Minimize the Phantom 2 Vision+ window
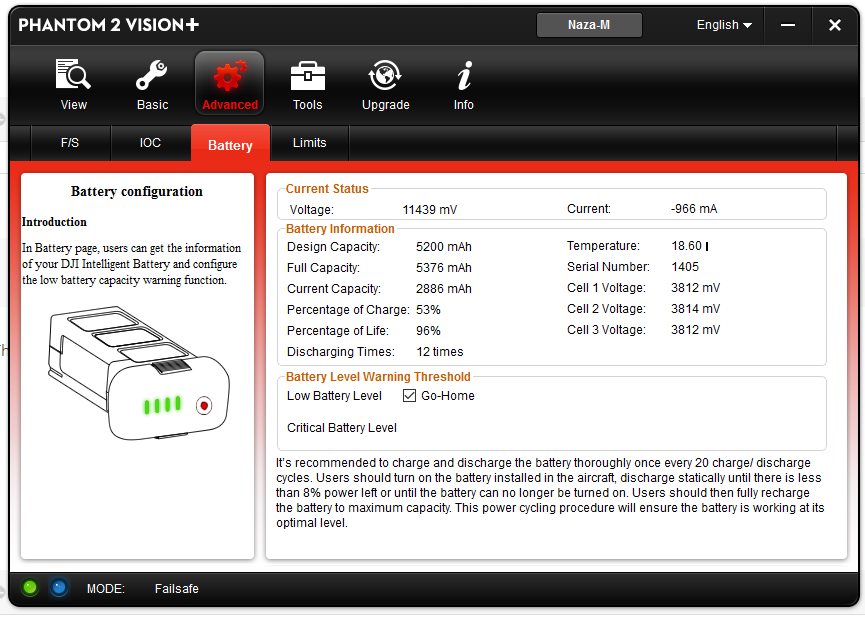This screenshot has width=865, height=617. 788,25
